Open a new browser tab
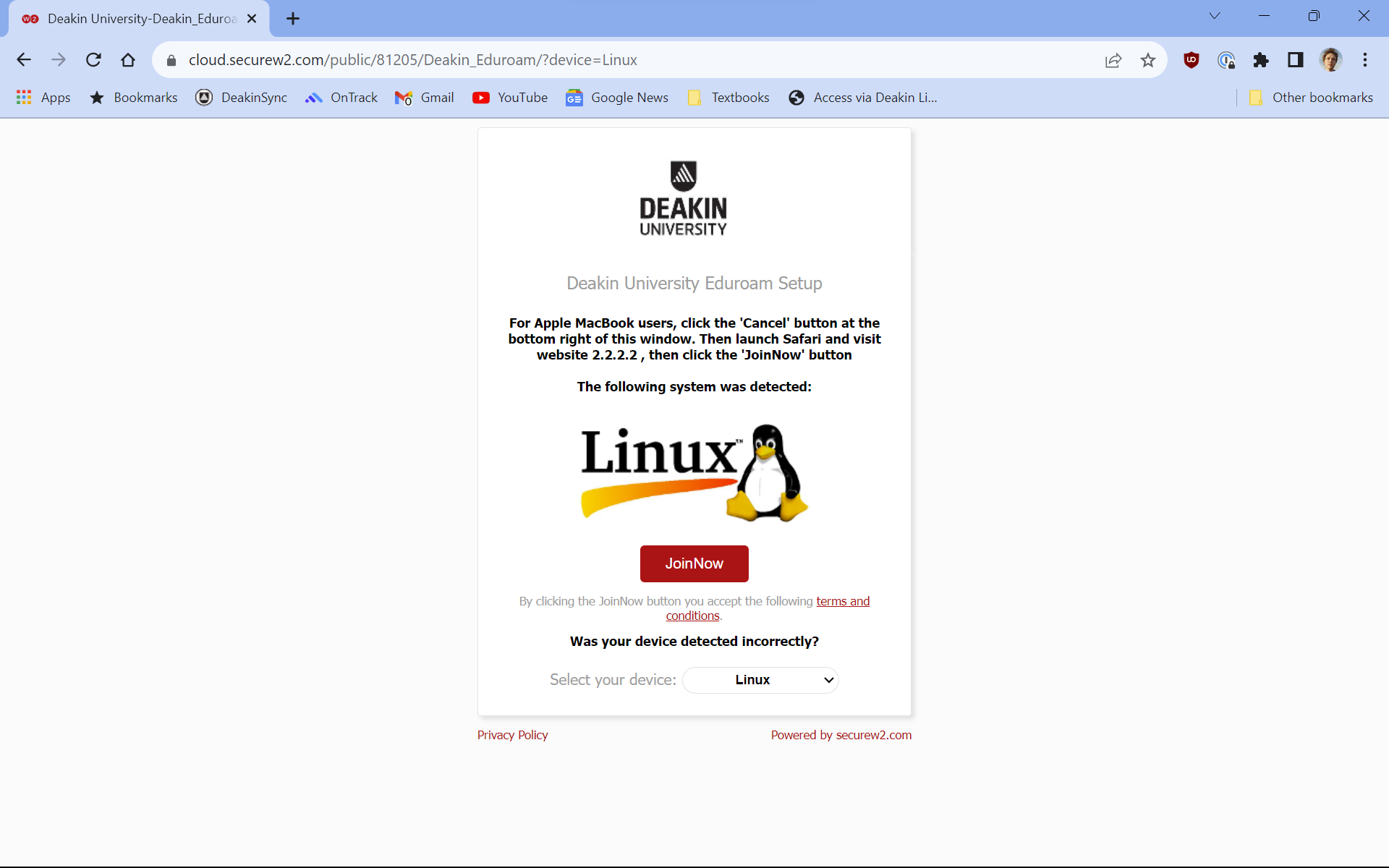The height and width of the screenshot is (868, 1389). tap(293, 19)
